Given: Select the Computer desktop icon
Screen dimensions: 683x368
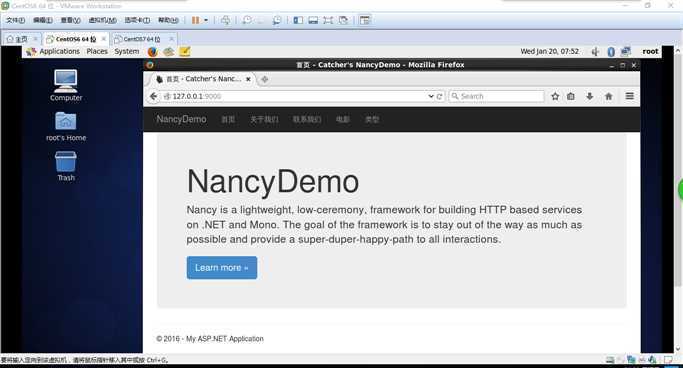Looking at the screenshot, I should (66, 85).
